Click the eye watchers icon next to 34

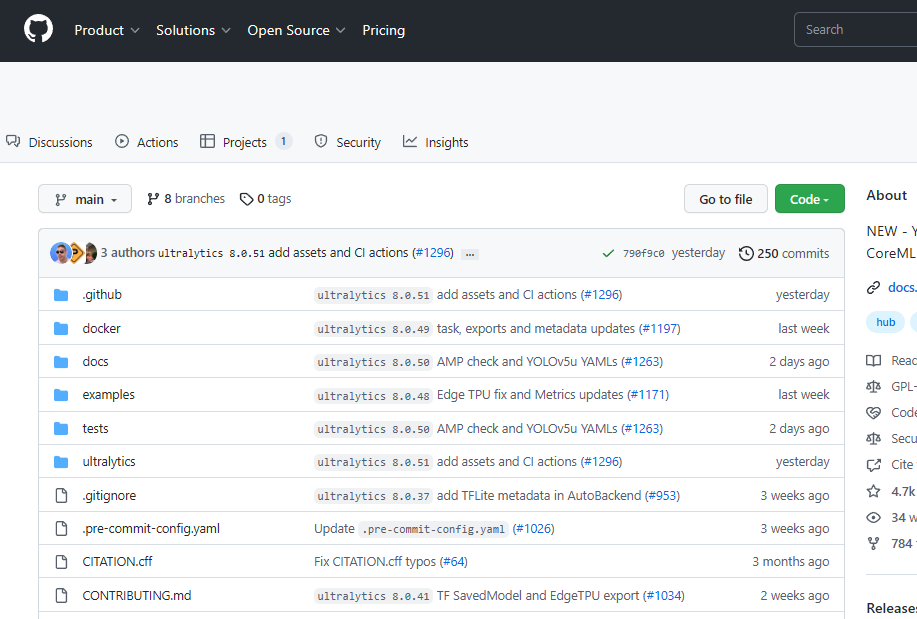(x=873, y=518)
